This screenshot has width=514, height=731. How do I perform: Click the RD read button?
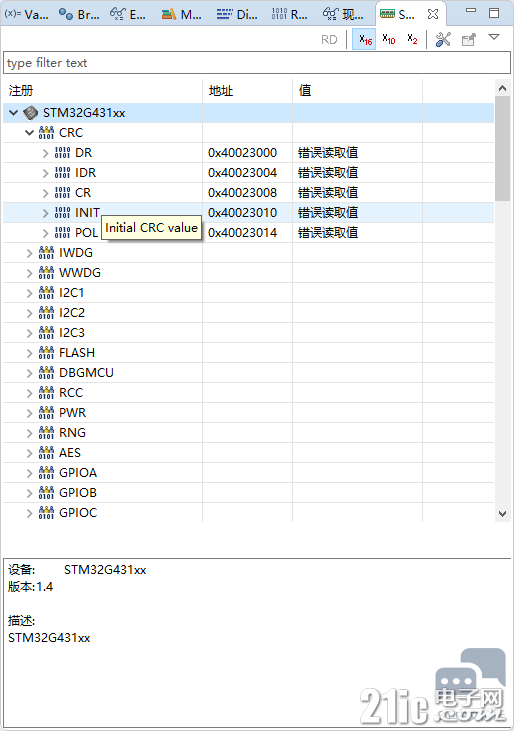tap(329, 40)
